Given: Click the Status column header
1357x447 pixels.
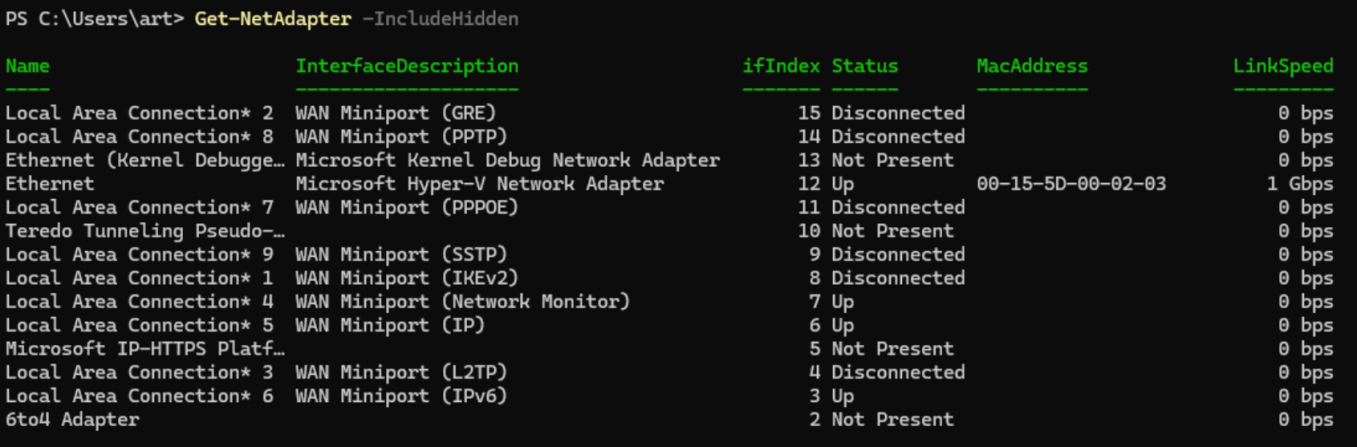Looking at the screenshot, I should 865,66.
